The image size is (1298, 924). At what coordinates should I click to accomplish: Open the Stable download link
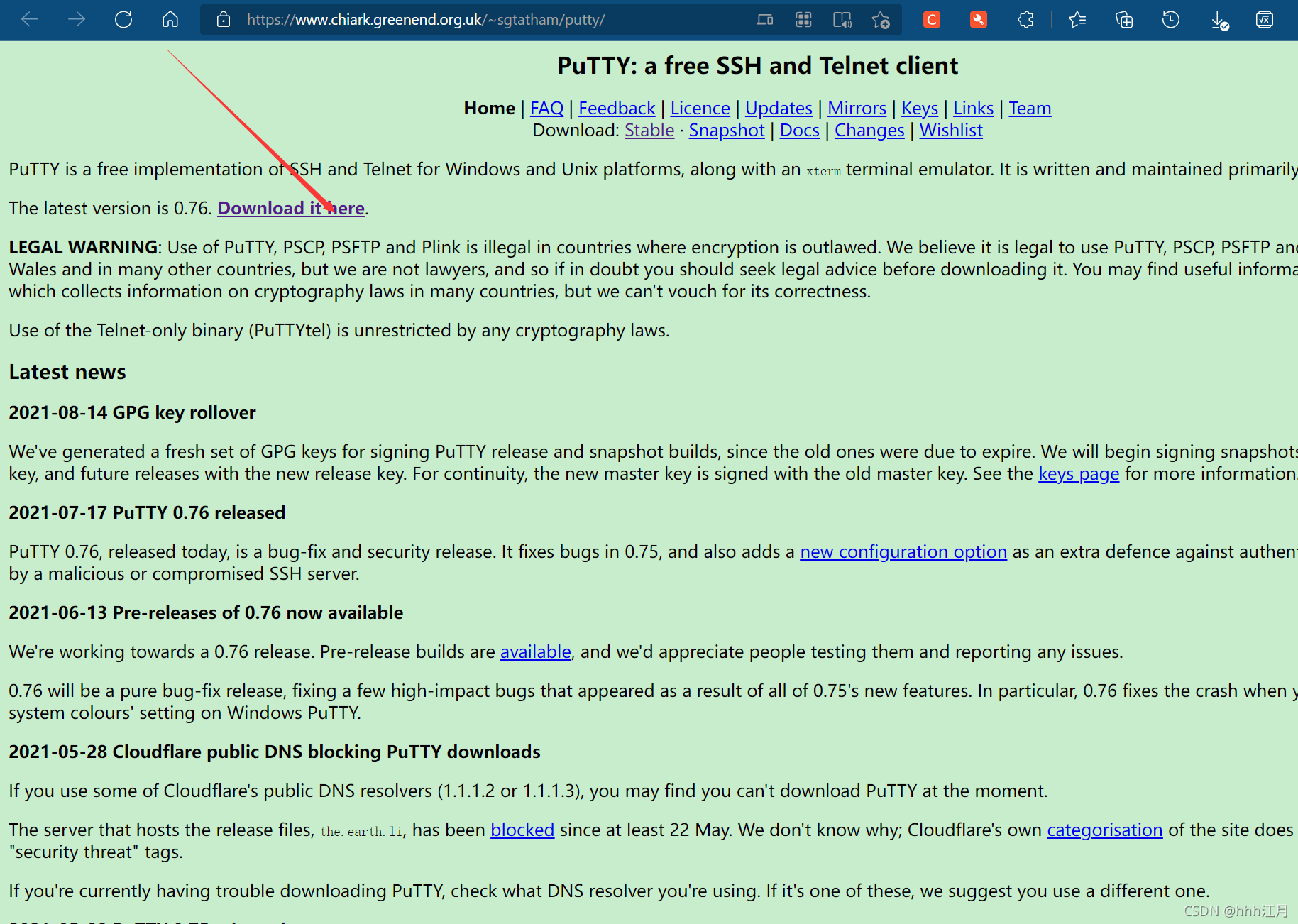(649, 131)
